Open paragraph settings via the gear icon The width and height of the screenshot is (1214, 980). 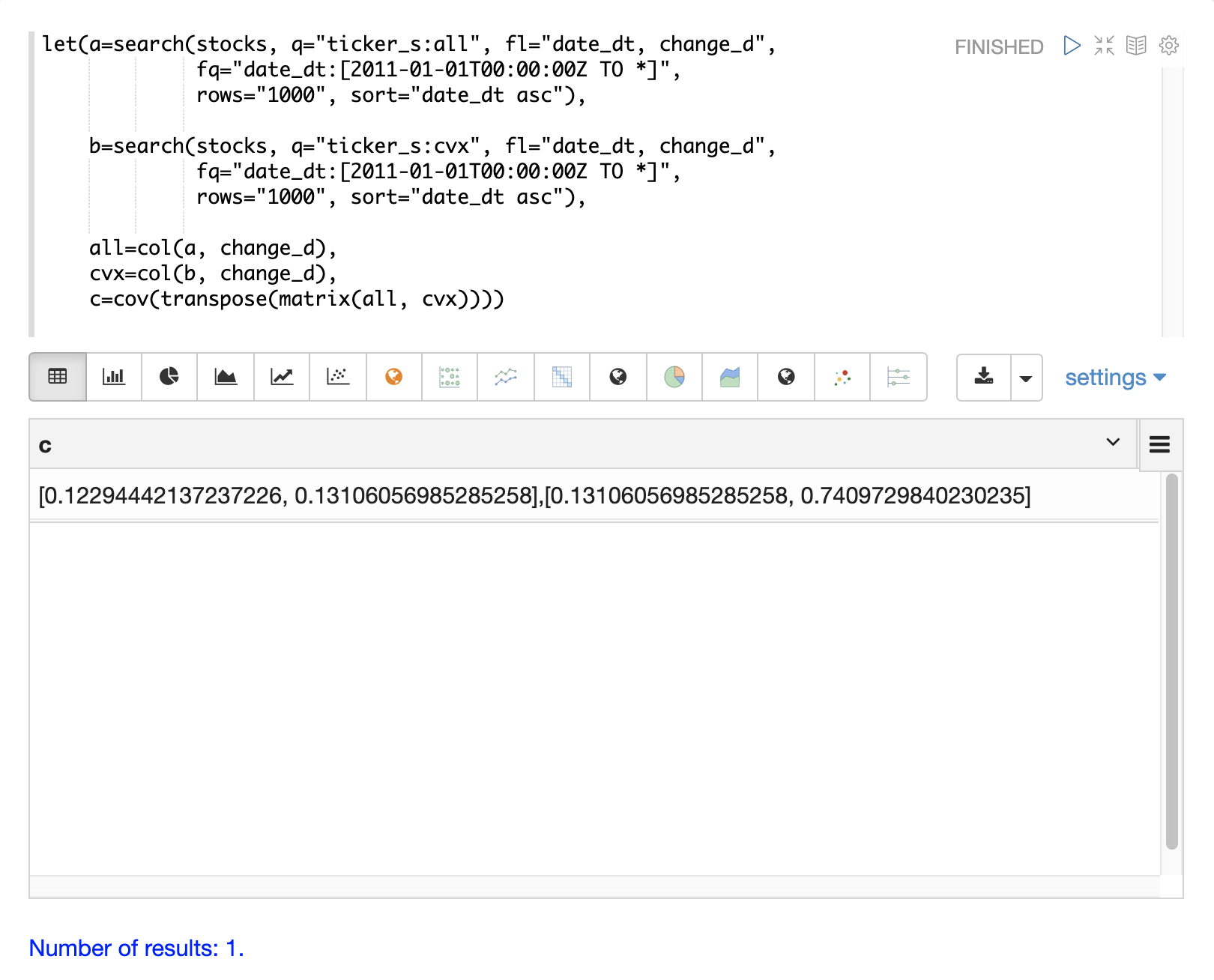point(1168,46)
